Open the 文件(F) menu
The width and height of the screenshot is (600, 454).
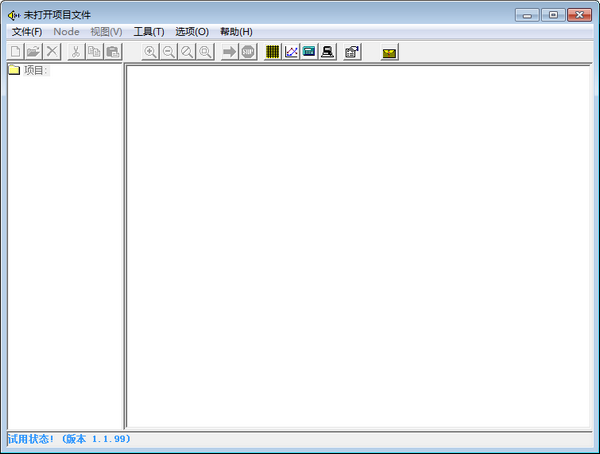pos(27,32)
